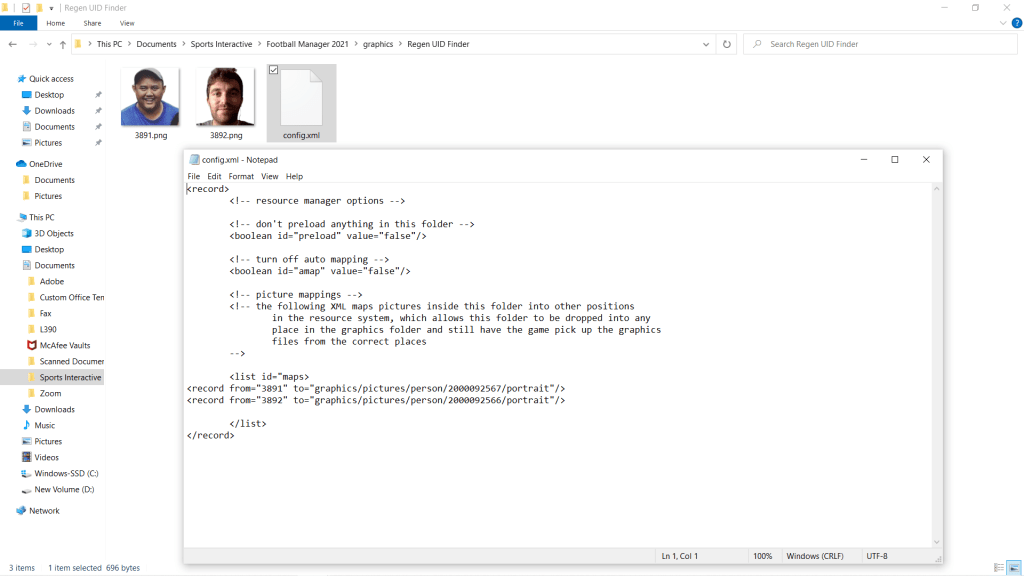Viewport: 1024px width, 576px height.
Task: Open the Format menu in Notepad
Action: pos(241,176)
